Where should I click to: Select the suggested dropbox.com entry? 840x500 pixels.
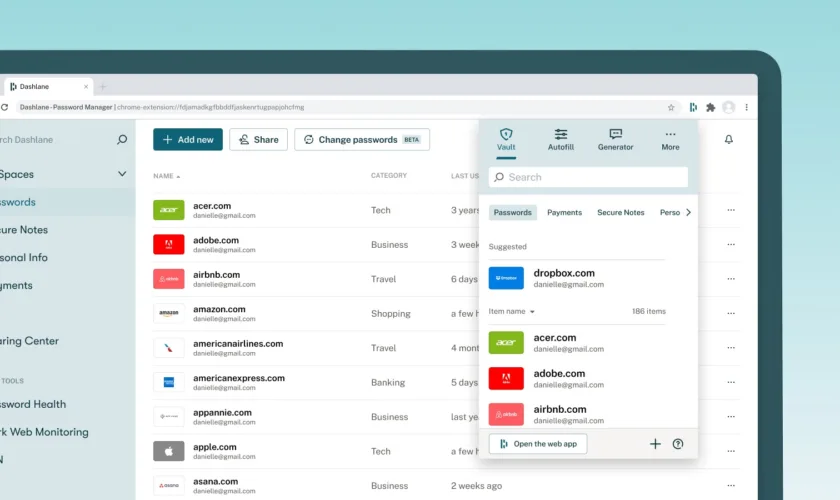[576, 278]
